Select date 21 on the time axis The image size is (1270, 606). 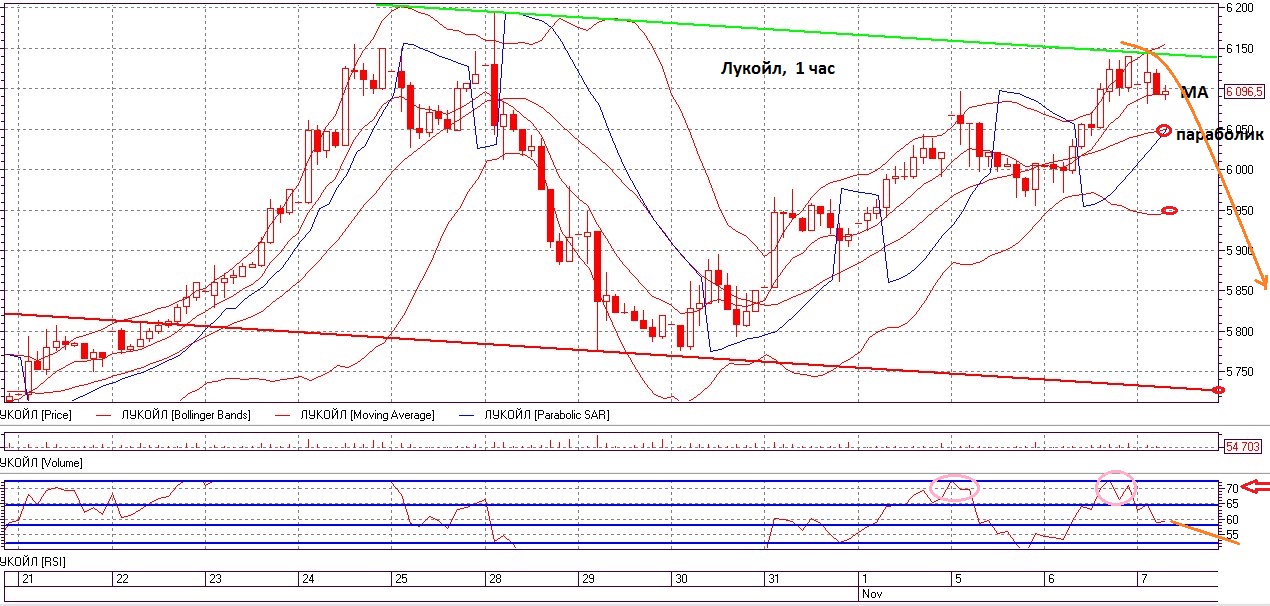(27, 579)
